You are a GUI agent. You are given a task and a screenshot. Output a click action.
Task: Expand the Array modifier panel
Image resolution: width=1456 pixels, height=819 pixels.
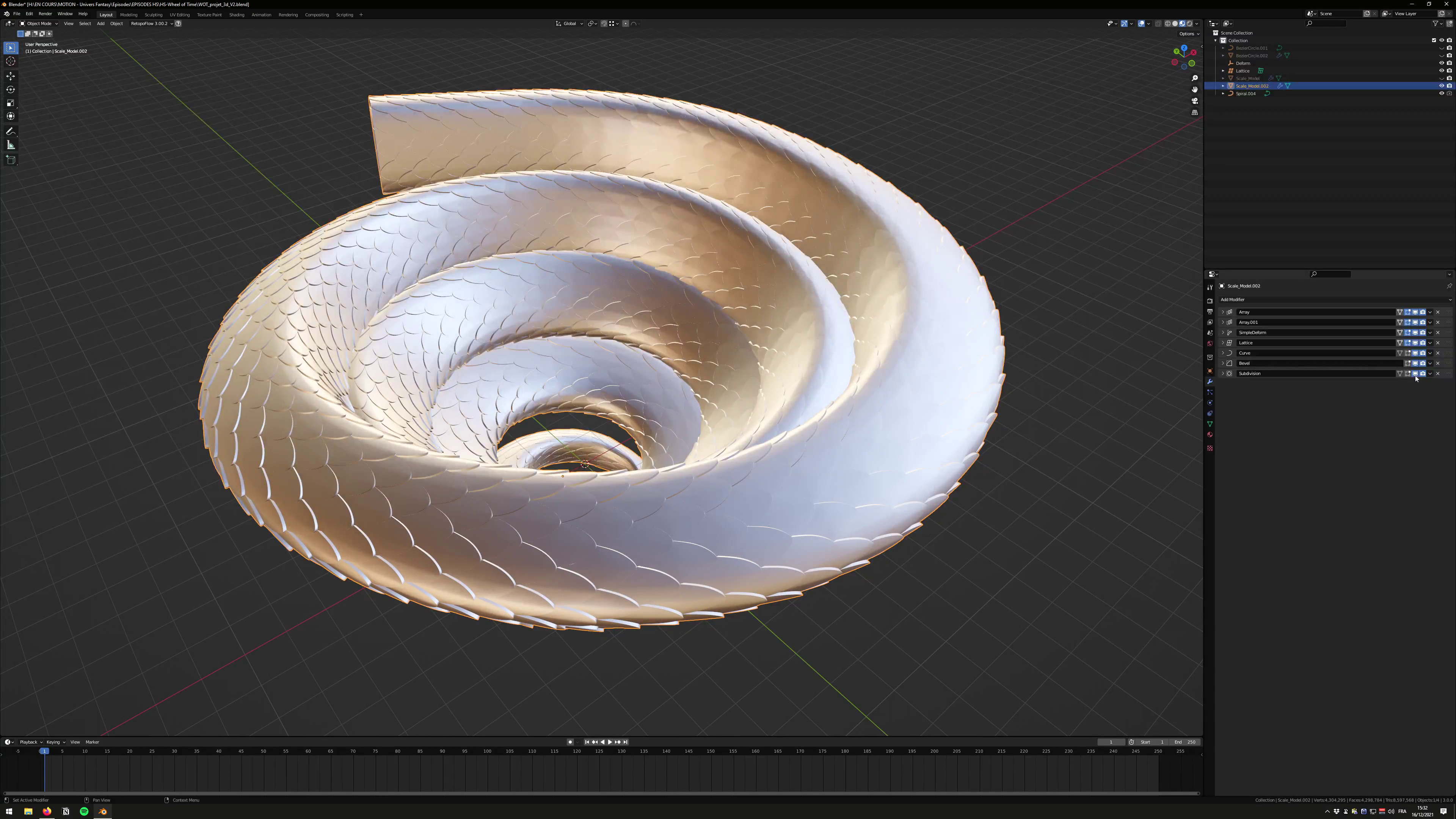coord(1222,312)
